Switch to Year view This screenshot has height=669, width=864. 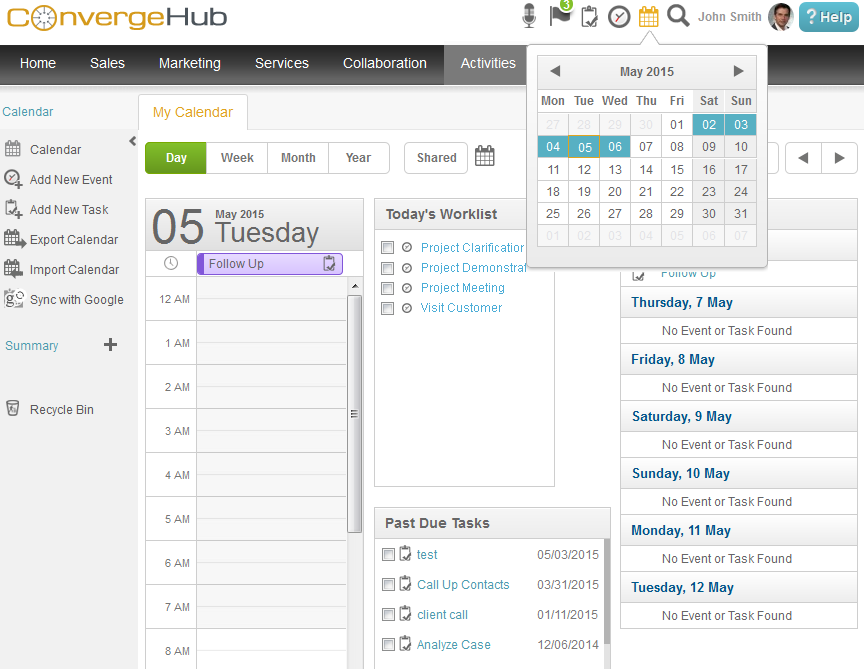358,158
